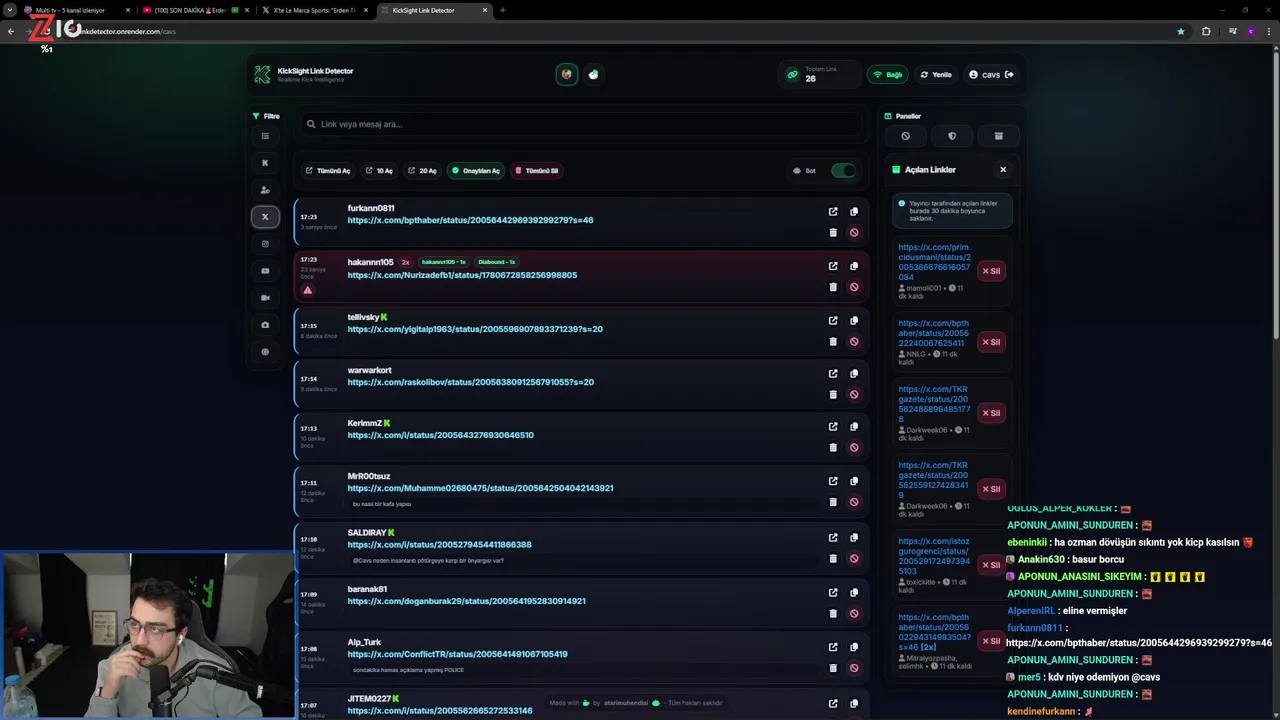This screenshot has height=720, width=1280.
Task: Click the 20 Aç button
Action: click(422, 170)
